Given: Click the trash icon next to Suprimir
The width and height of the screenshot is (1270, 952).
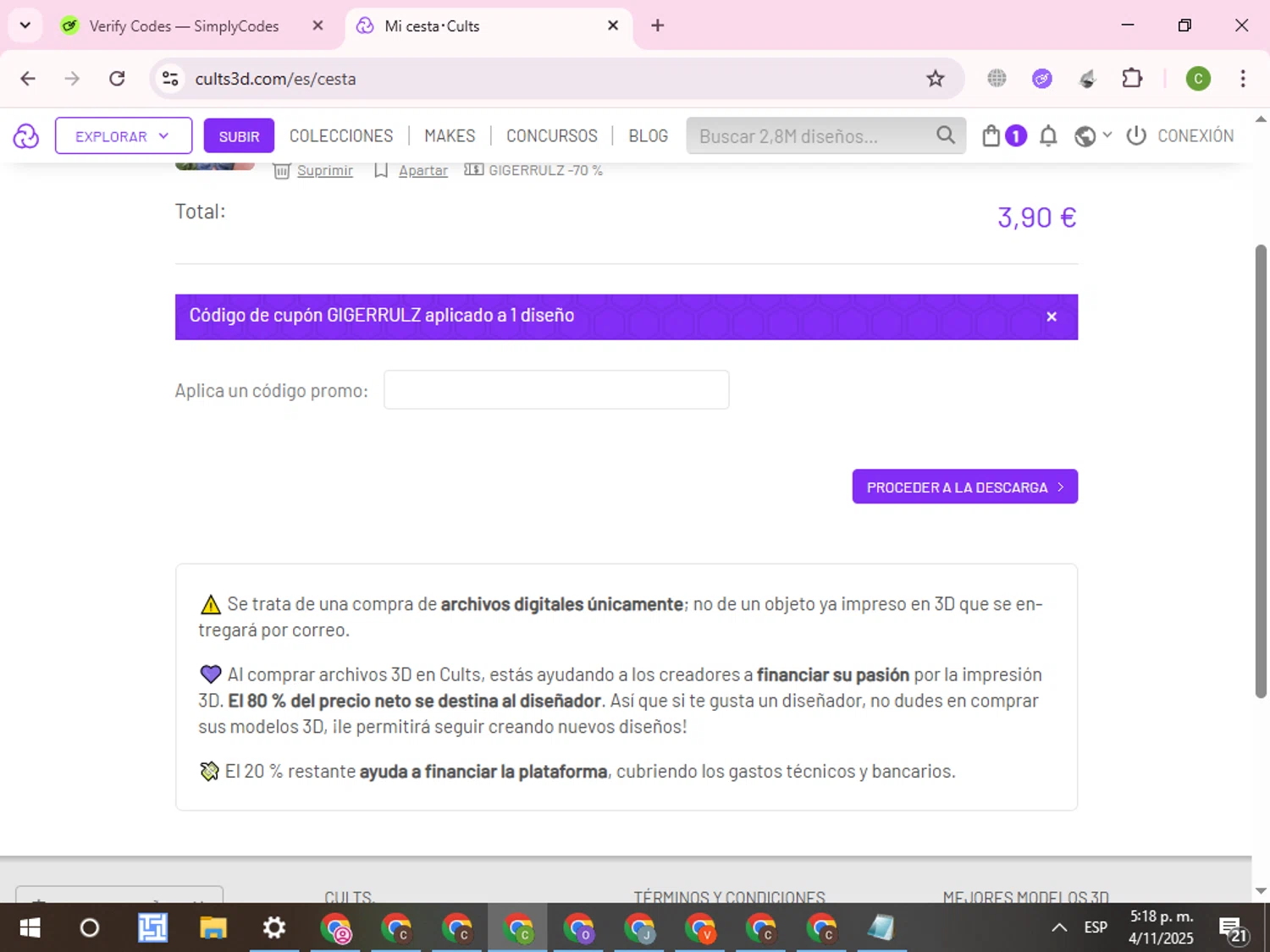Looking at the screenshot, I should tap(282, 171).
